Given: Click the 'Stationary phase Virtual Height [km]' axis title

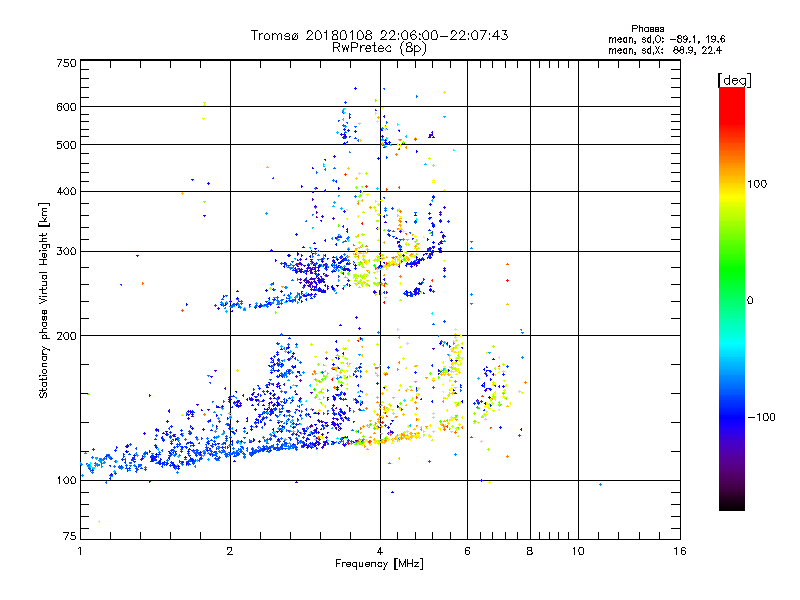Looking at the screenshot, I should point(43,300).
